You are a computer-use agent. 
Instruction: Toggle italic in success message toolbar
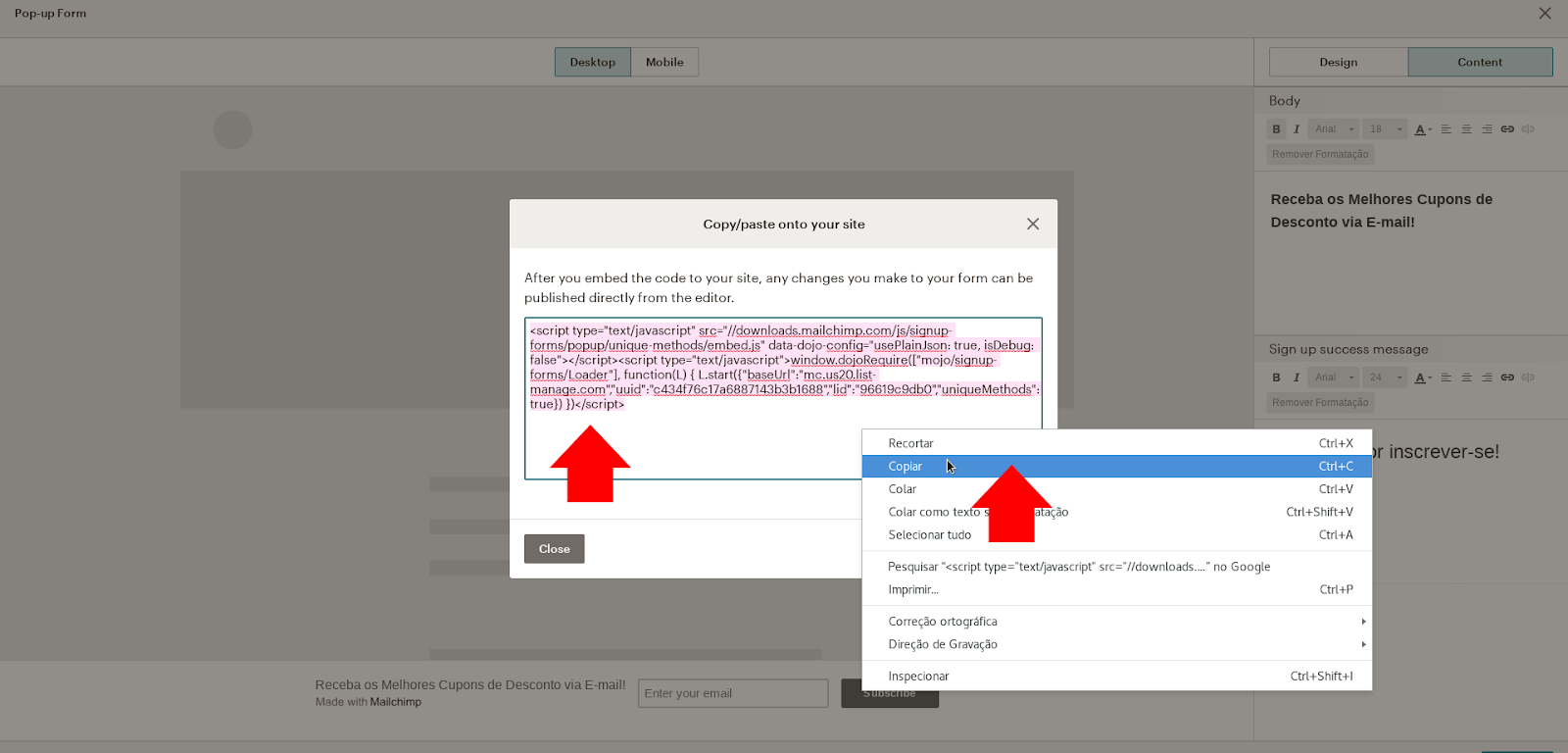1297,377
